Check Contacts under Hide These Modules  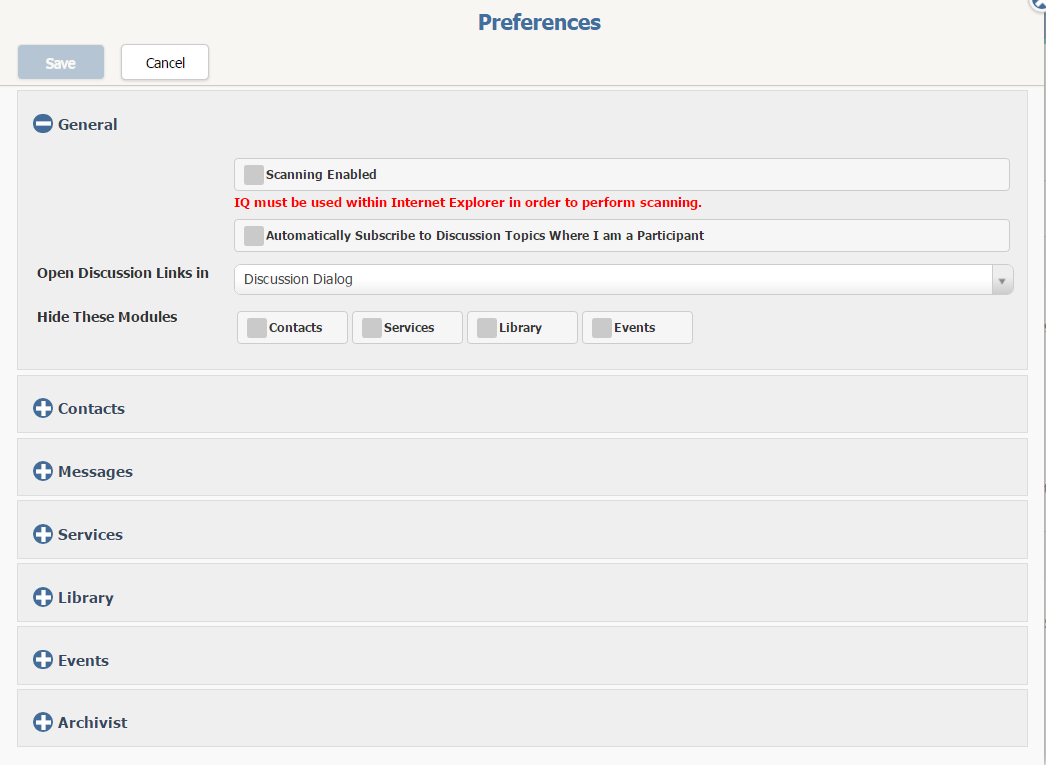[x=257, y=328]
